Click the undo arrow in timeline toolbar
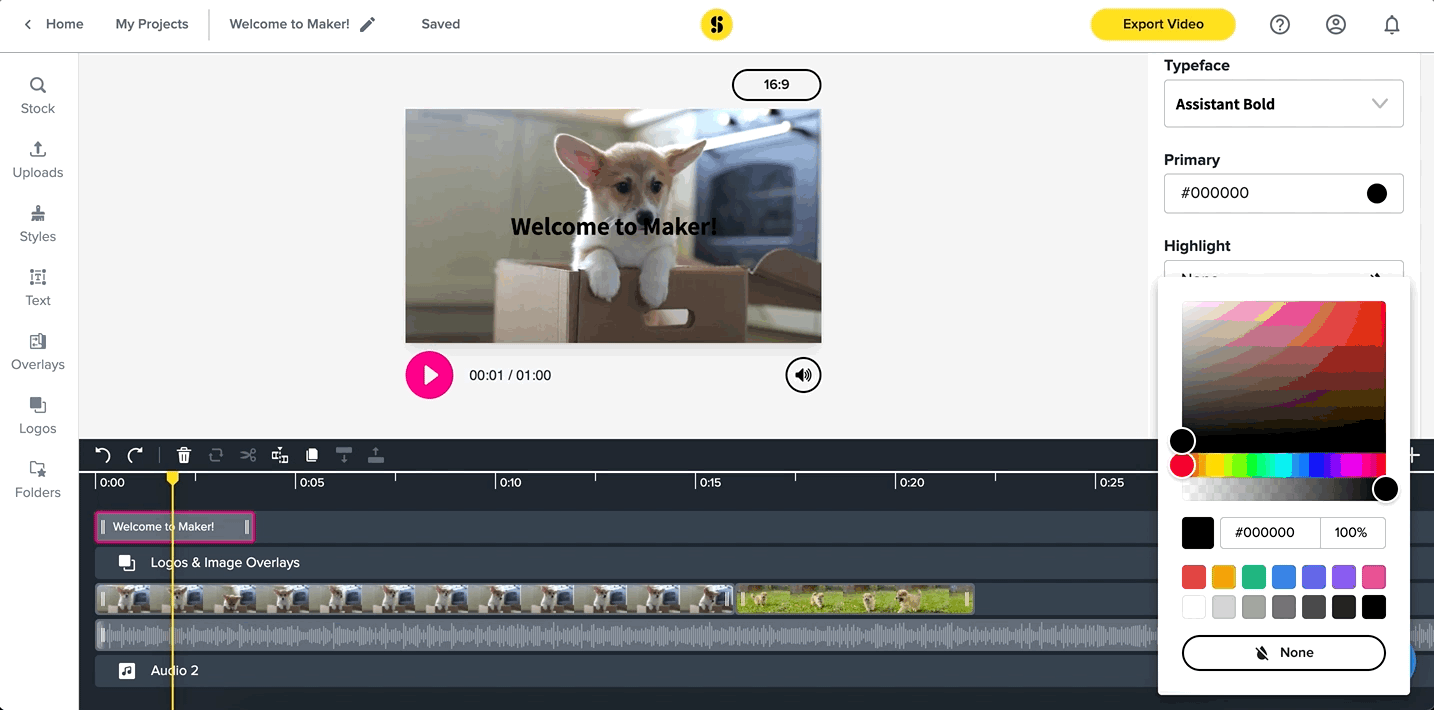1434x710 pixels. 103,456
